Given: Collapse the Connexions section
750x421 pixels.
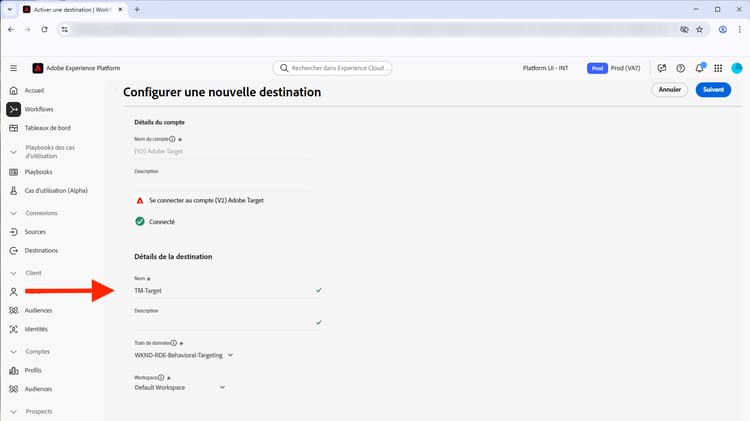Looking at the screenshot, I should 13,213.
